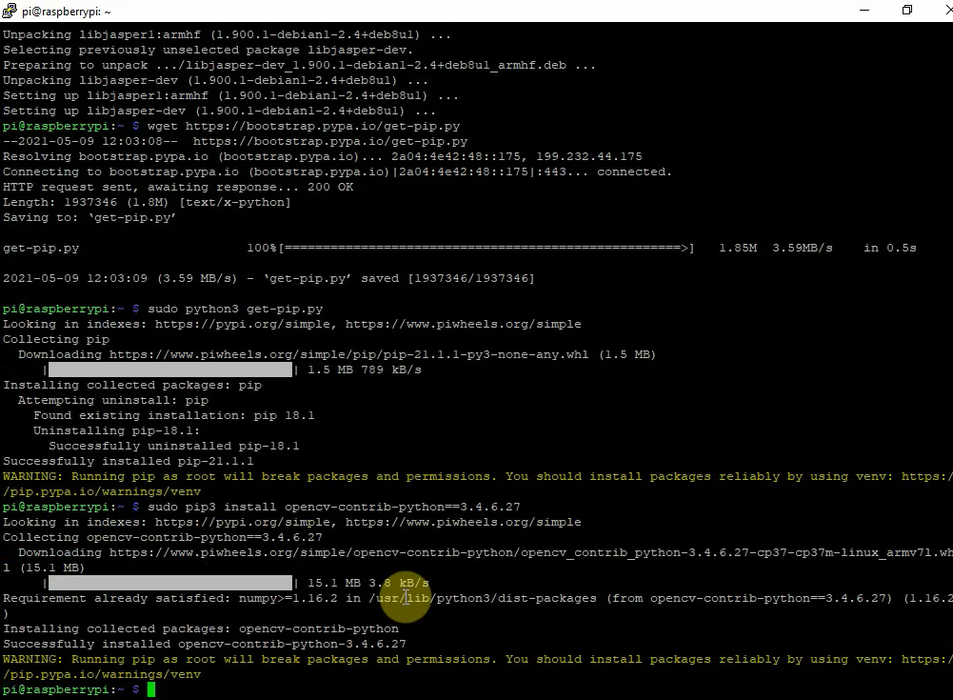Click 'Successfully uninstalled pip-18.1' line
Image resolution: width=953 pixels, height=700 pixels.
174,446
